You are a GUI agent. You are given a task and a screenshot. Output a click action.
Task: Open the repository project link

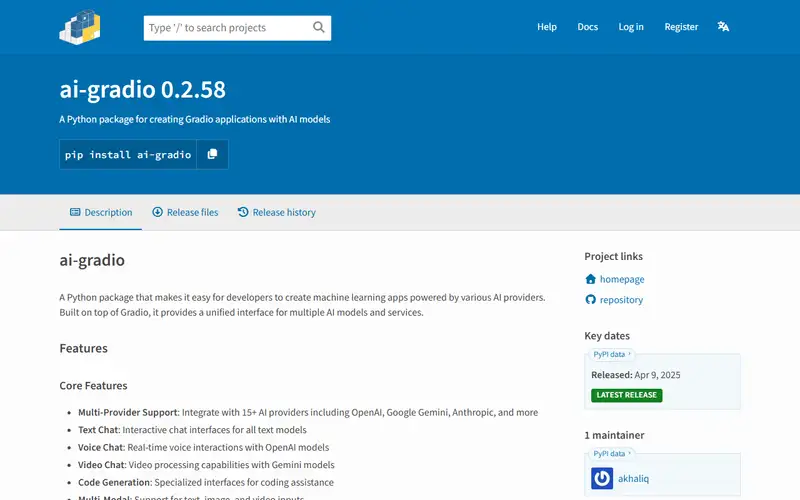point(621,299)
